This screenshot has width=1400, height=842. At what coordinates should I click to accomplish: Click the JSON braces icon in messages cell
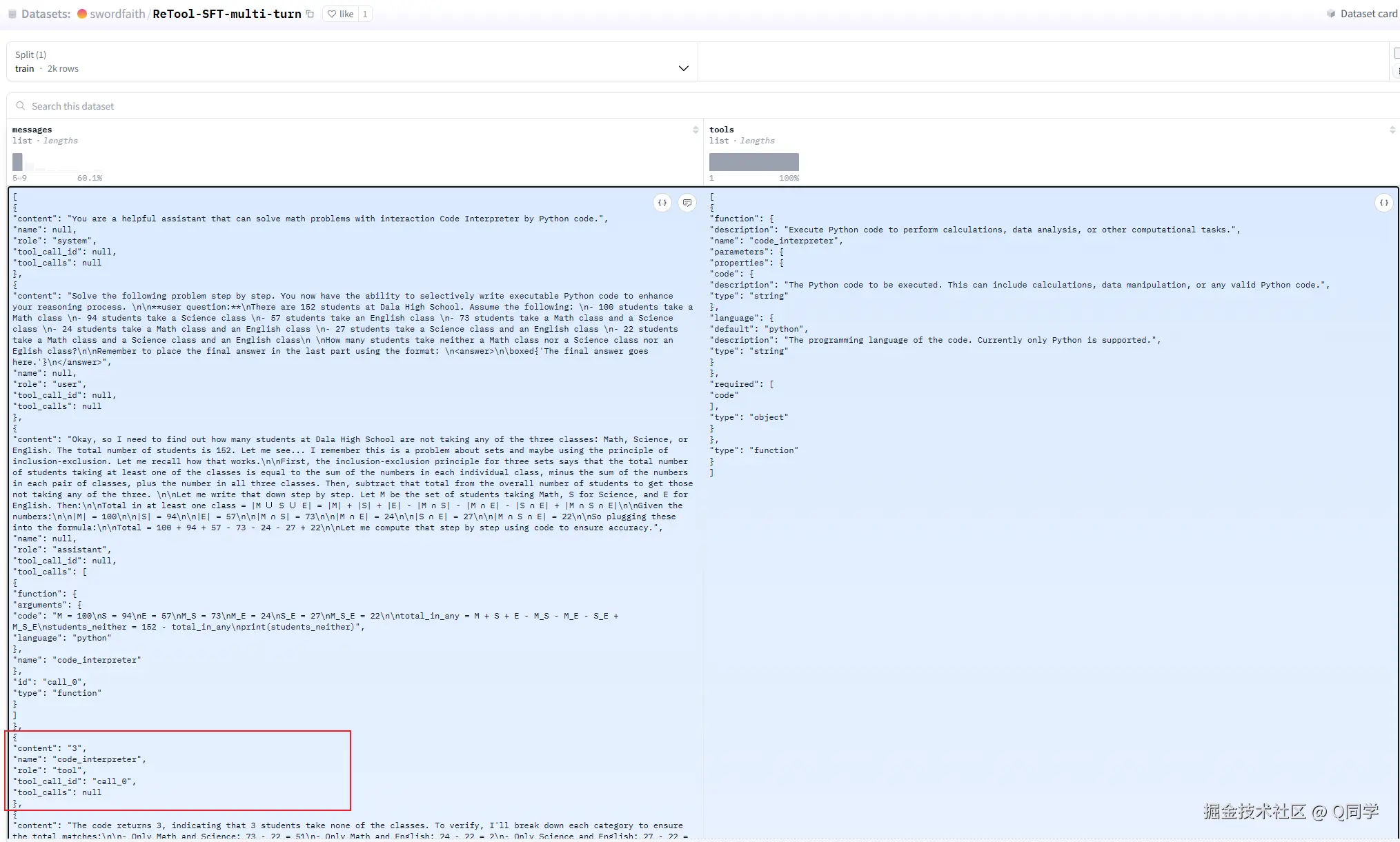(x=662, y=203)
